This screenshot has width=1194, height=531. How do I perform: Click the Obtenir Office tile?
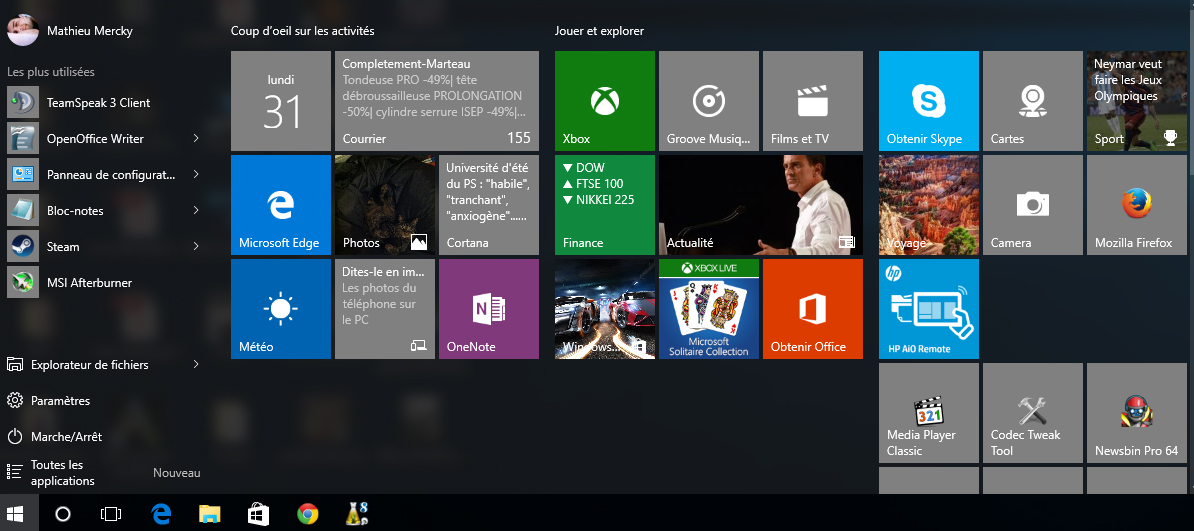click(x=812, y=309)
